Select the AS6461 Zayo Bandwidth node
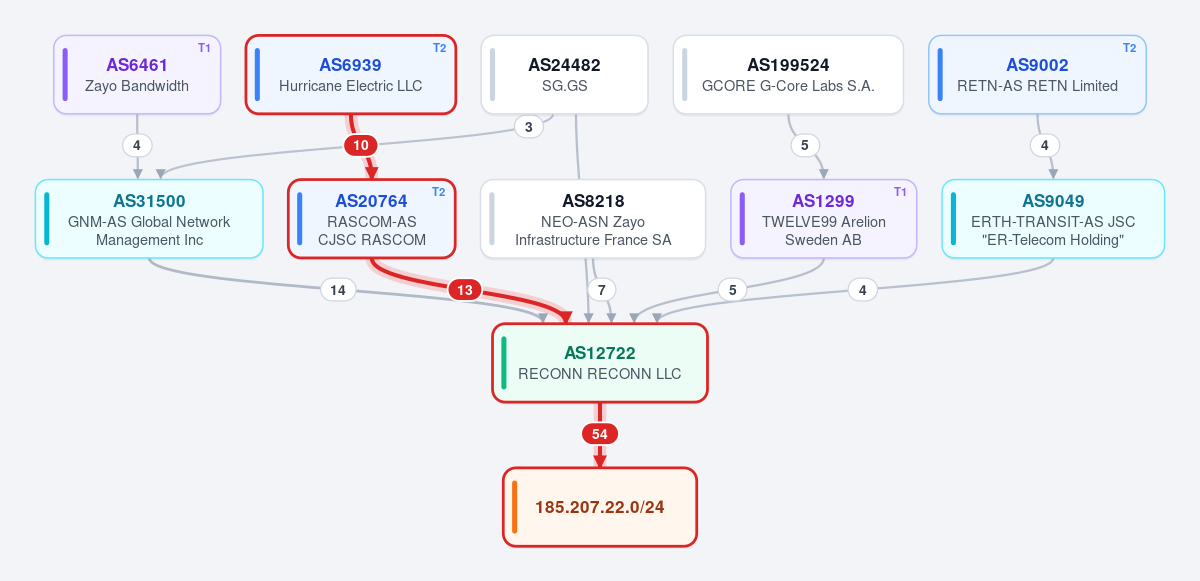This screenshot has width=1200, height=581. point(137,75)
